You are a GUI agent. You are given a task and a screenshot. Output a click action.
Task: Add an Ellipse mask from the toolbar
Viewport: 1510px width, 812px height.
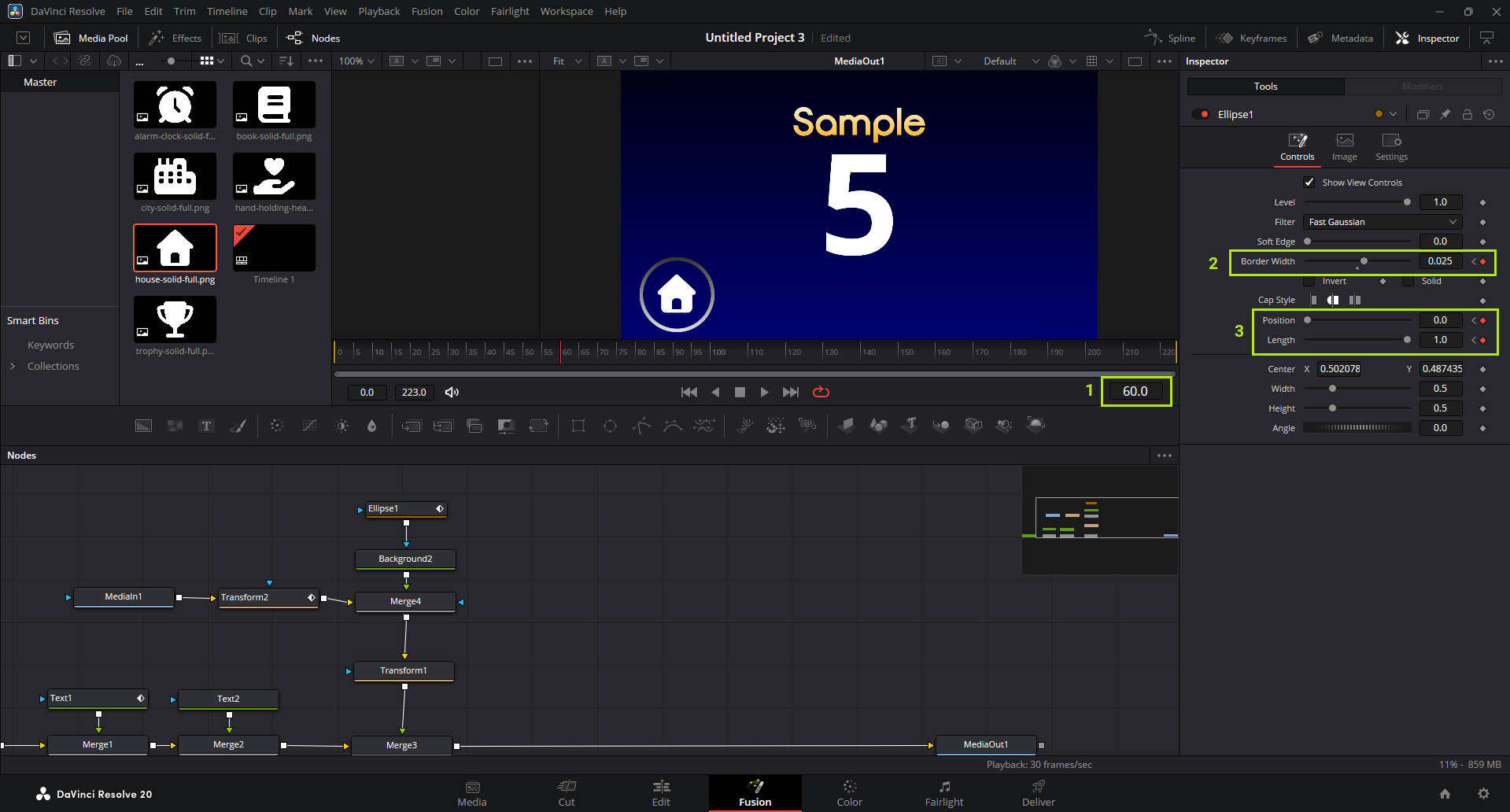tap(610, 426)
